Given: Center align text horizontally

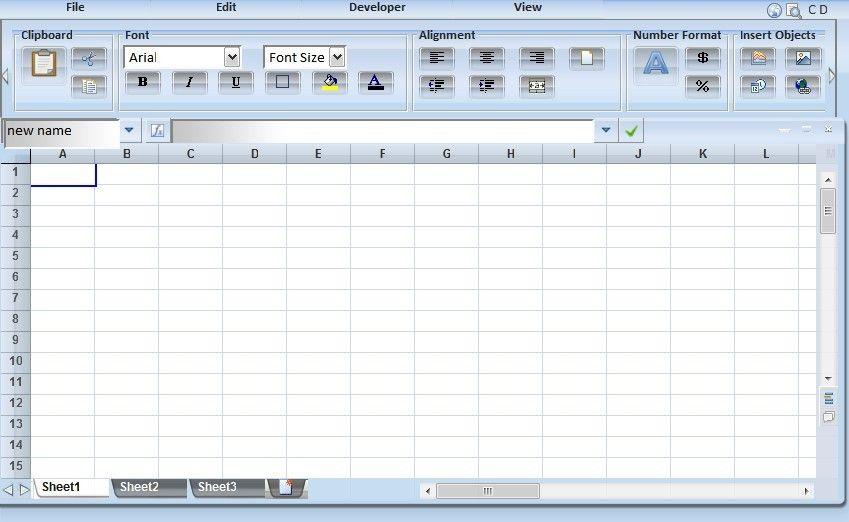Looking at the screenshot, I should point(487,58).
